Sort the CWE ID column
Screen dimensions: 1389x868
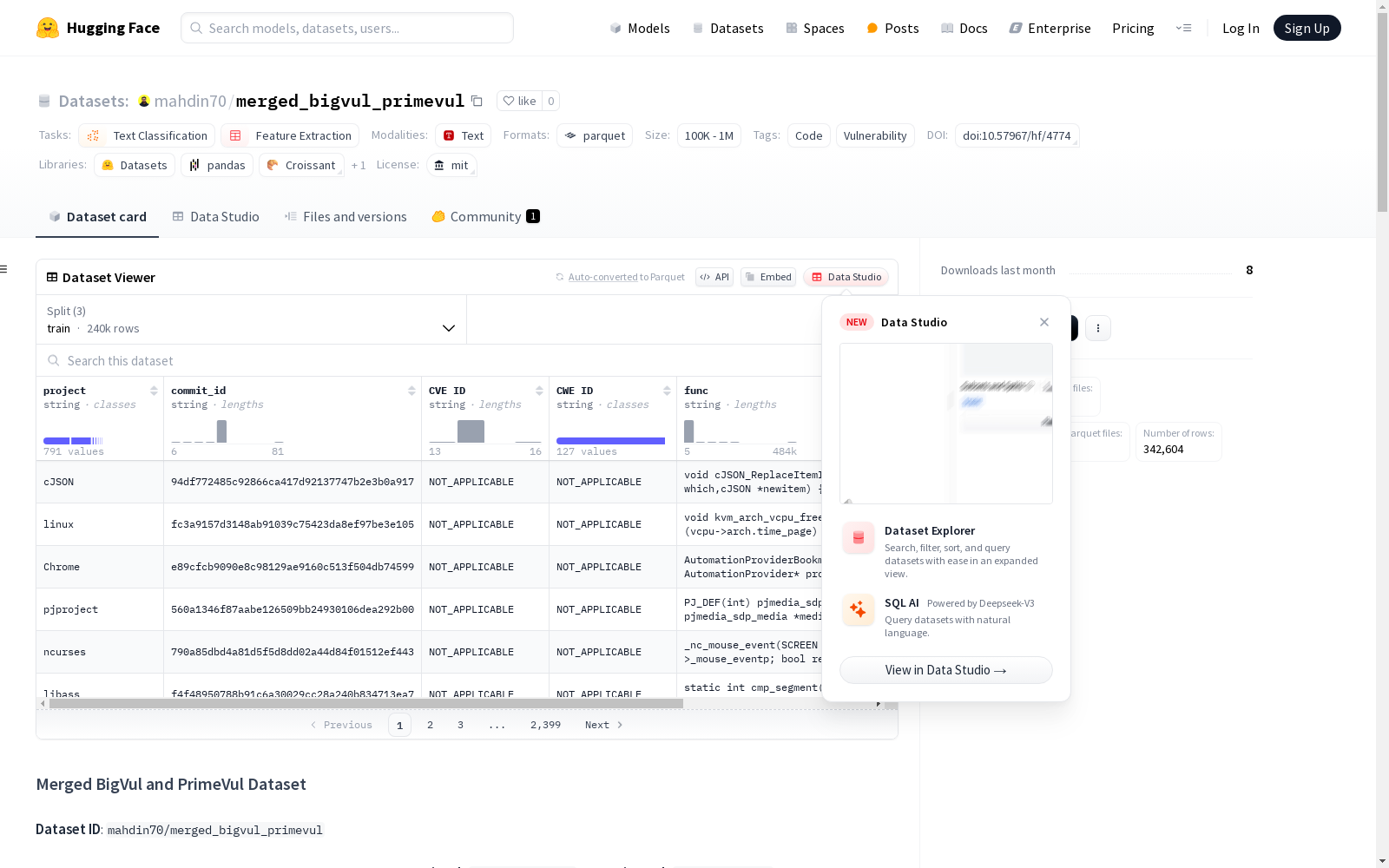point(667,391)
